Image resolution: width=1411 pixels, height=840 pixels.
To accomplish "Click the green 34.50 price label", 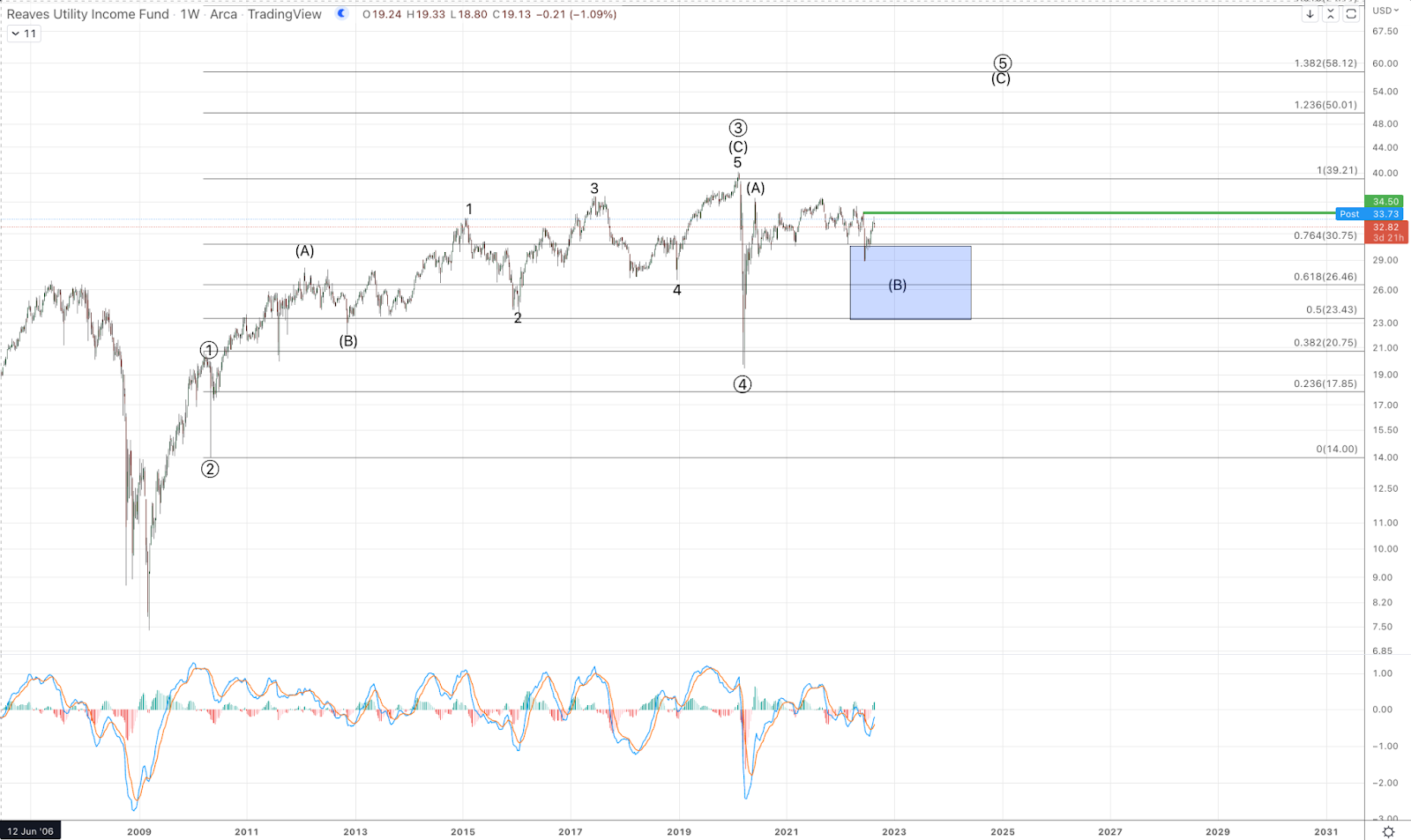I will (x=1384, y=202).
